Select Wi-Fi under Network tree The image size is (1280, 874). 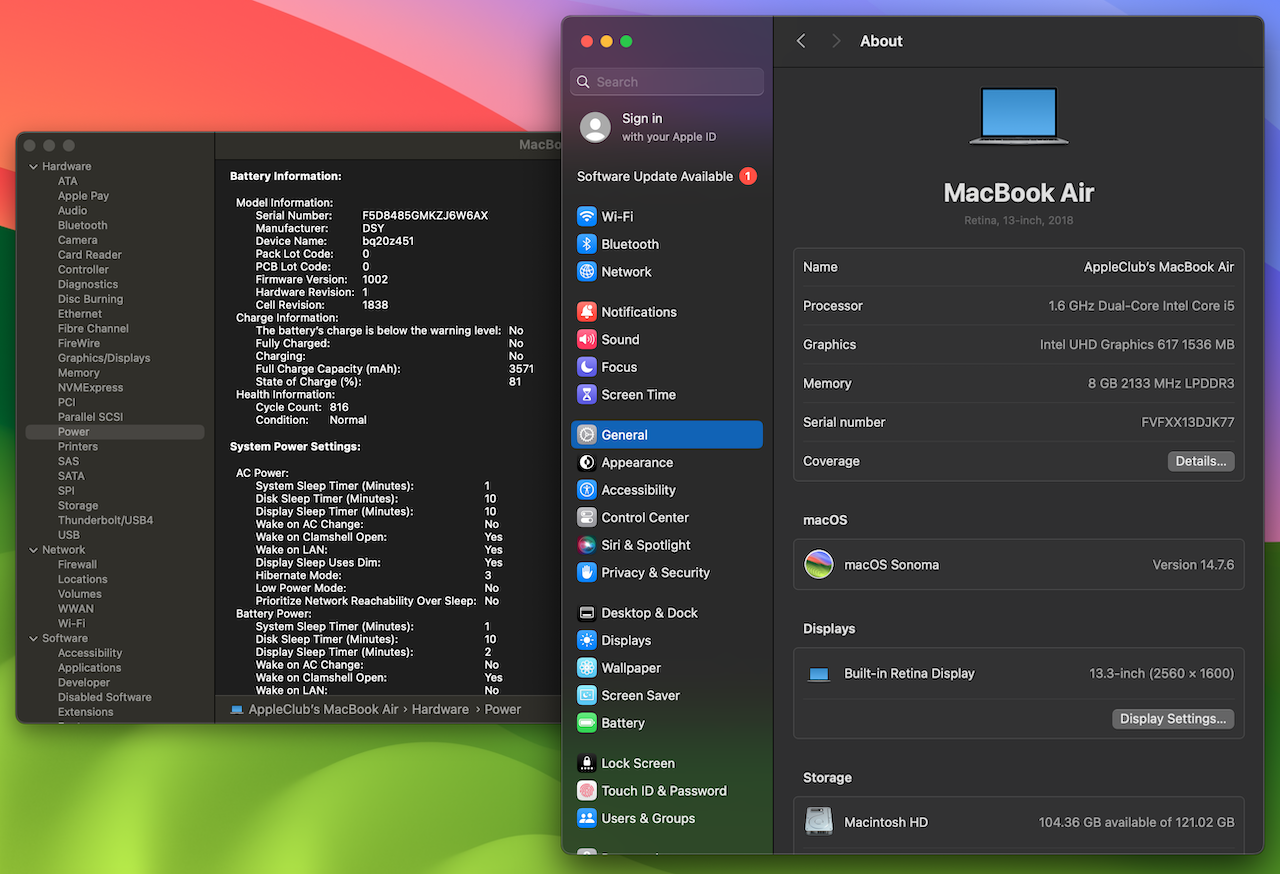71,624
